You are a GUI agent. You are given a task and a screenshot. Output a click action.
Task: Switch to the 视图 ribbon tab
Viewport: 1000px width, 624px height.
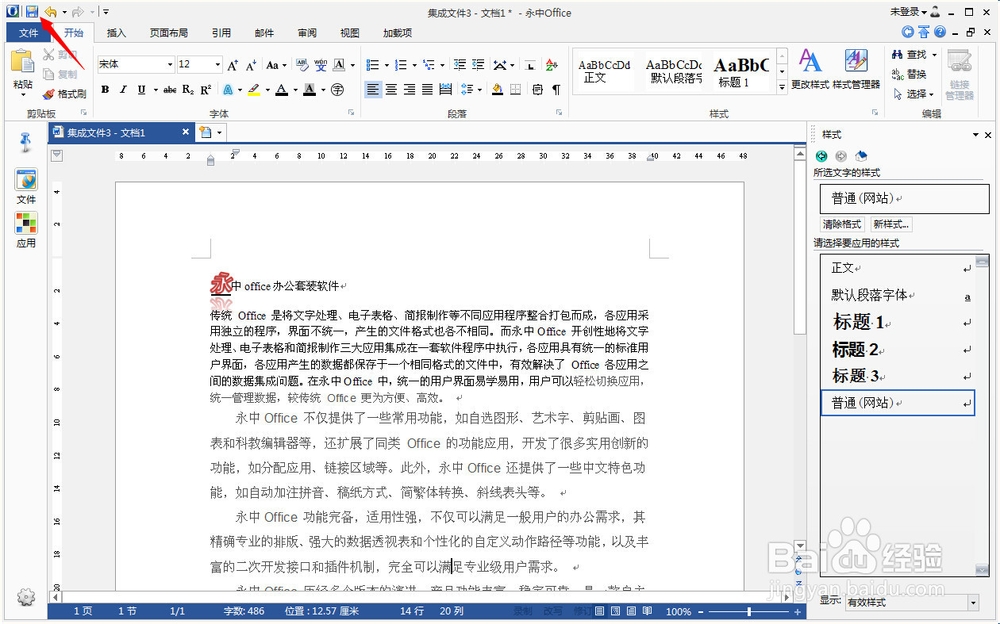349,33
